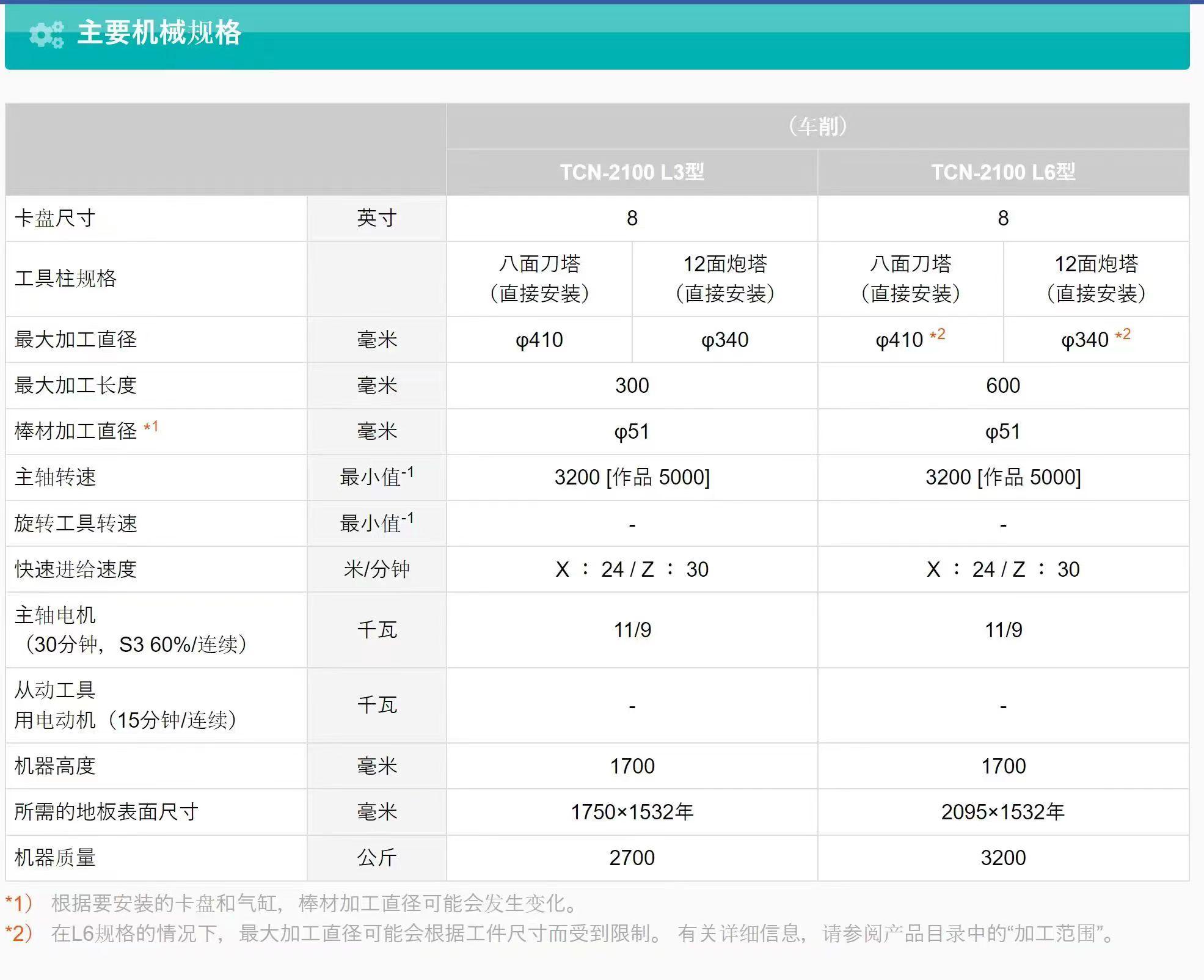Click the rapid feed value X：24 / Z：30
Viewport: 1204px width, 980px height.
click(x=632, y=569)
